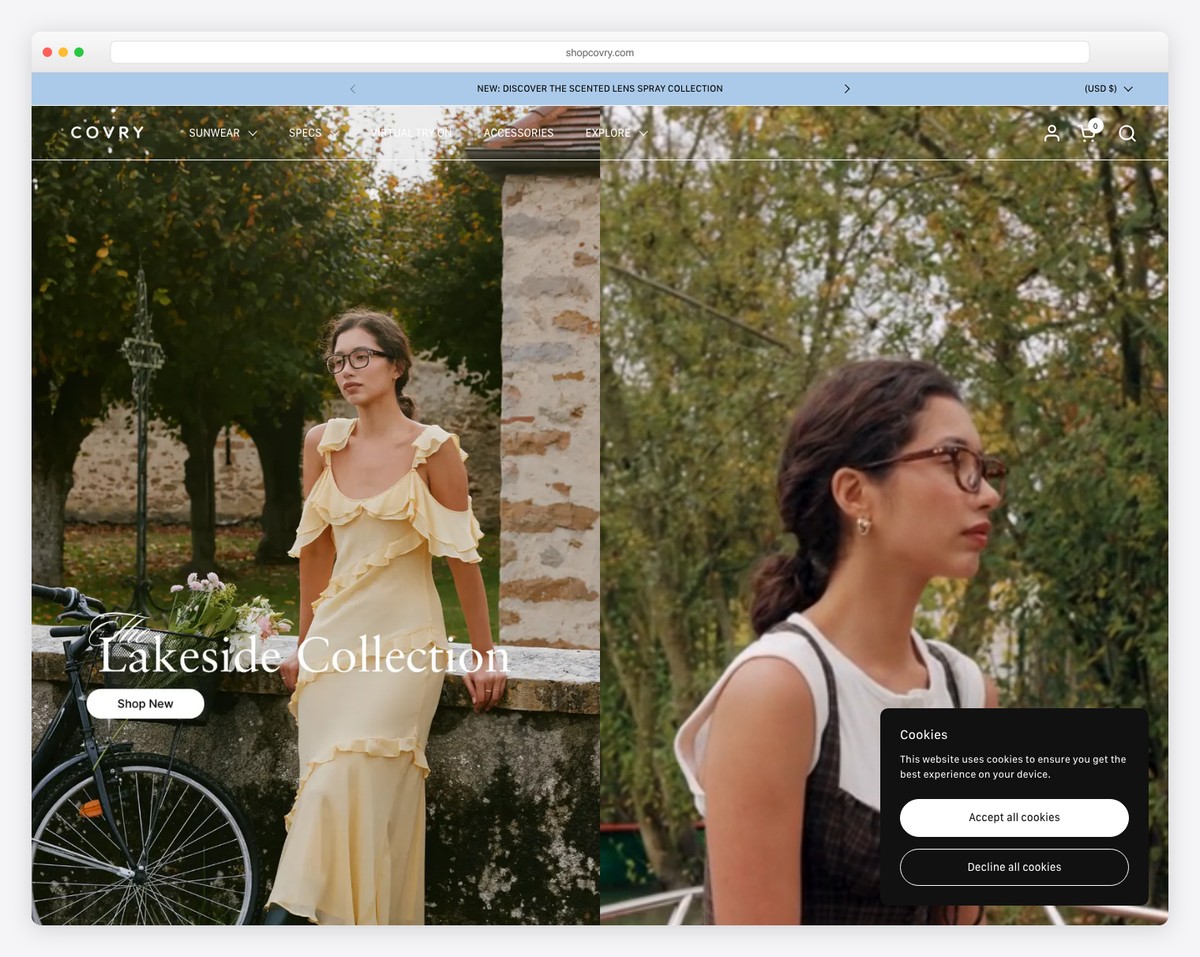
Task: Expand the EXPLORE menu chevron
Action: (x=642, y=132)
